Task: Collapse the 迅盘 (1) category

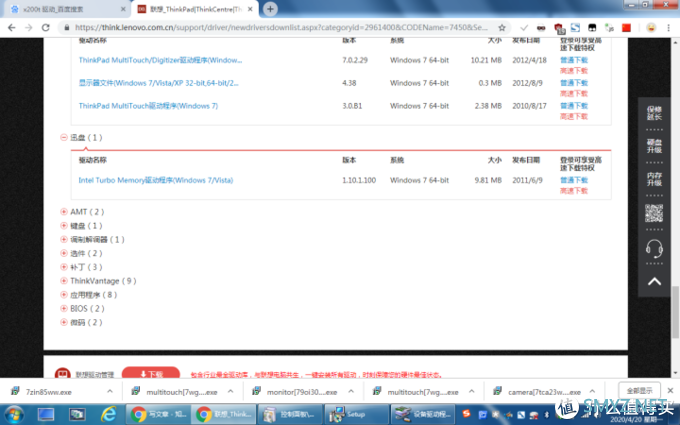Action: point(64,137)
